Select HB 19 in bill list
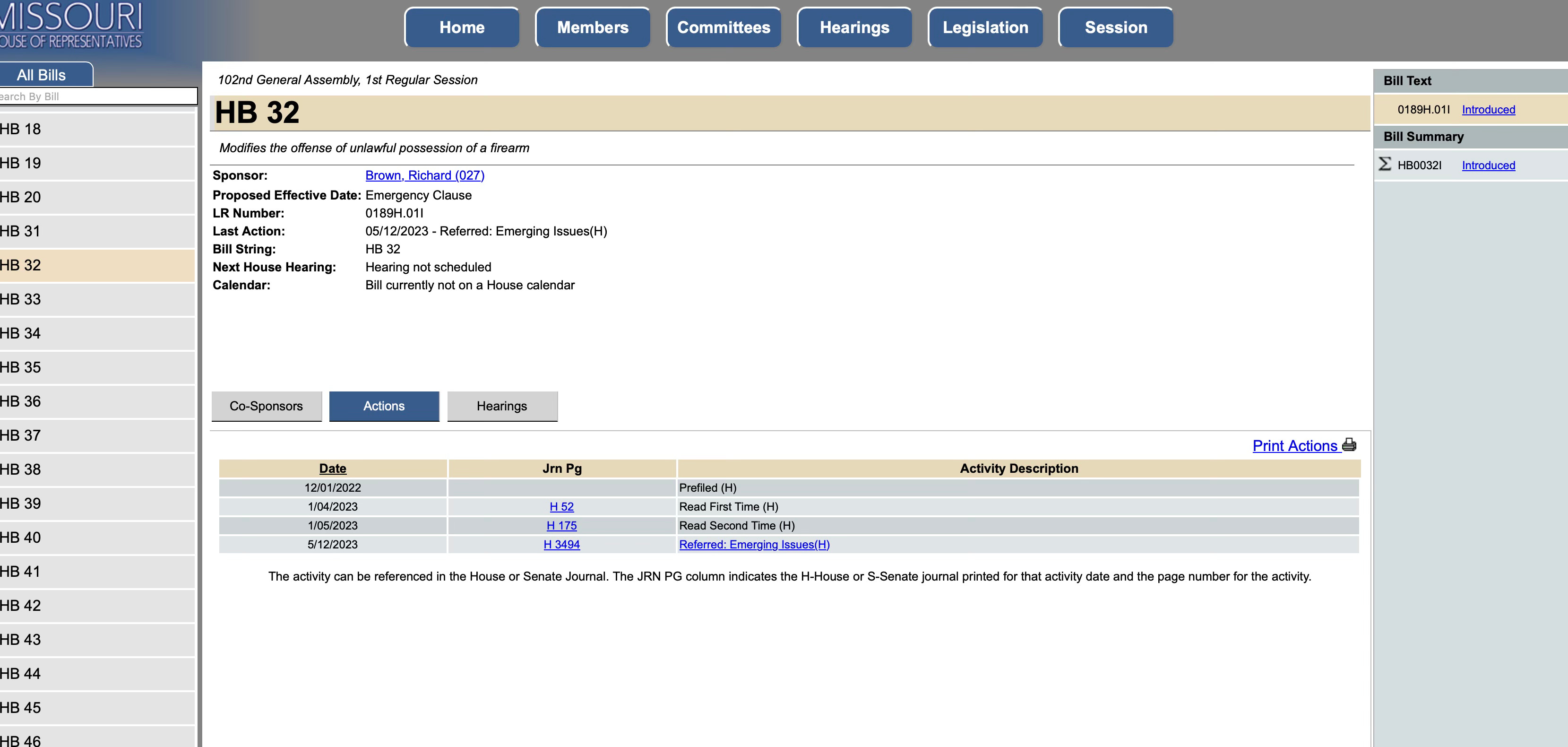The width and height of the screenshot is (1568, 747). 97,163
